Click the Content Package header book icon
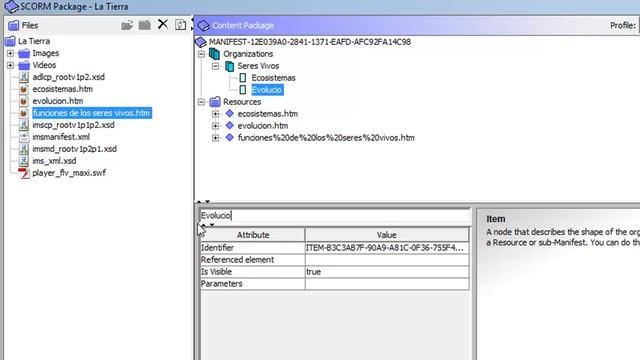 tap(203, 26)
